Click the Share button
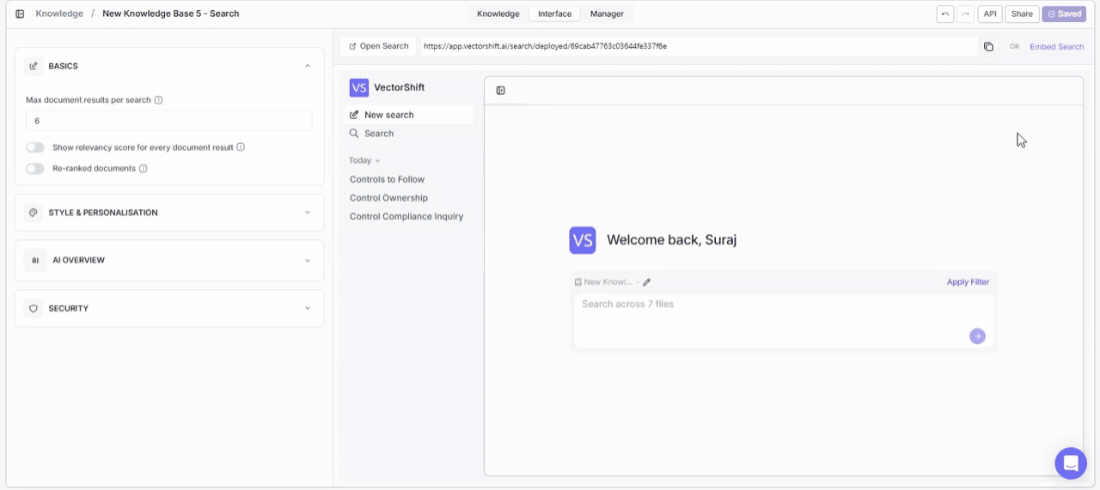 coord(1022,14)
